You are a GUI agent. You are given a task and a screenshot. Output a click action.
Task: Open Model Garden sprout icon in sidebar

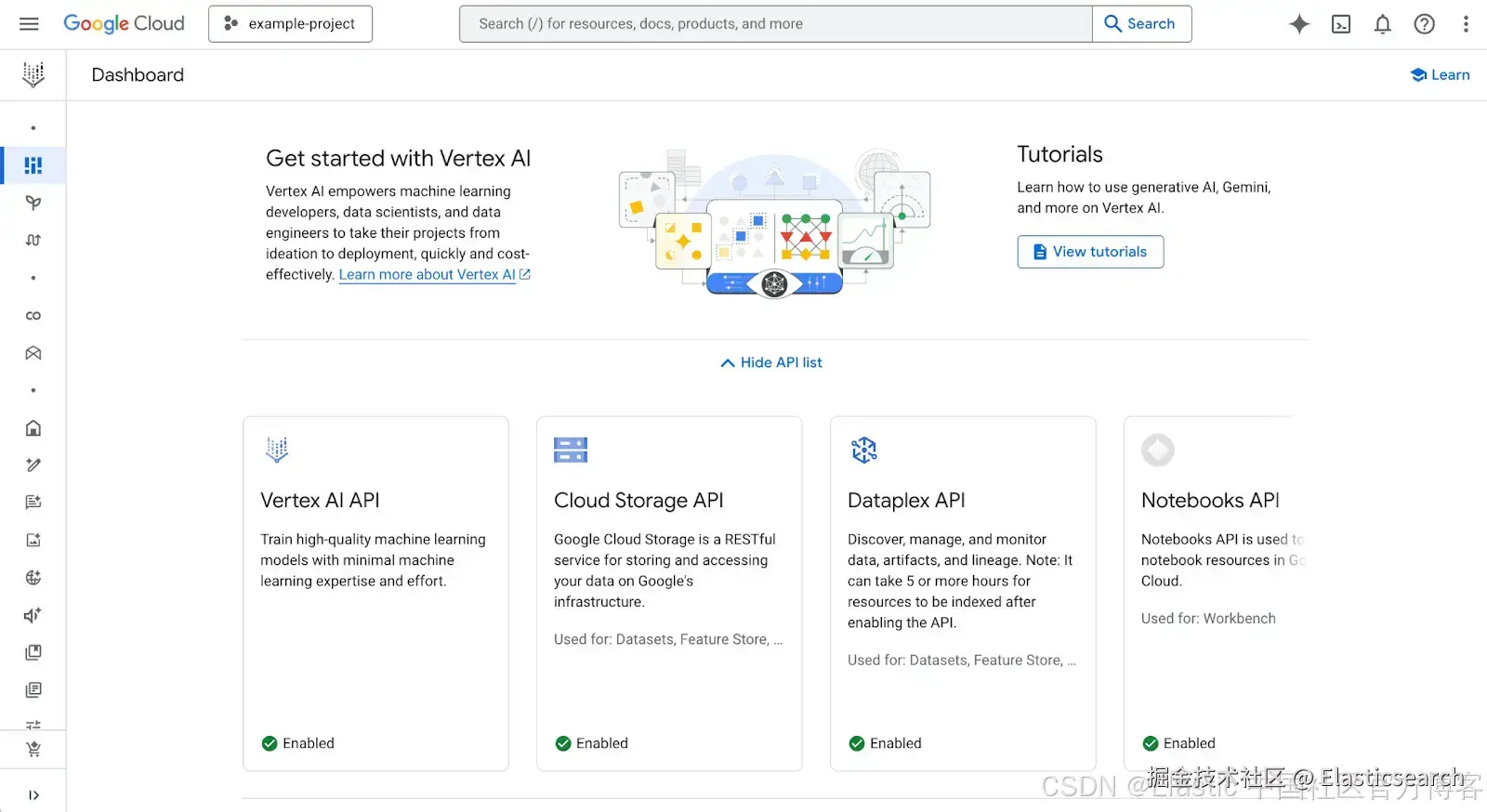click(33, 203)
